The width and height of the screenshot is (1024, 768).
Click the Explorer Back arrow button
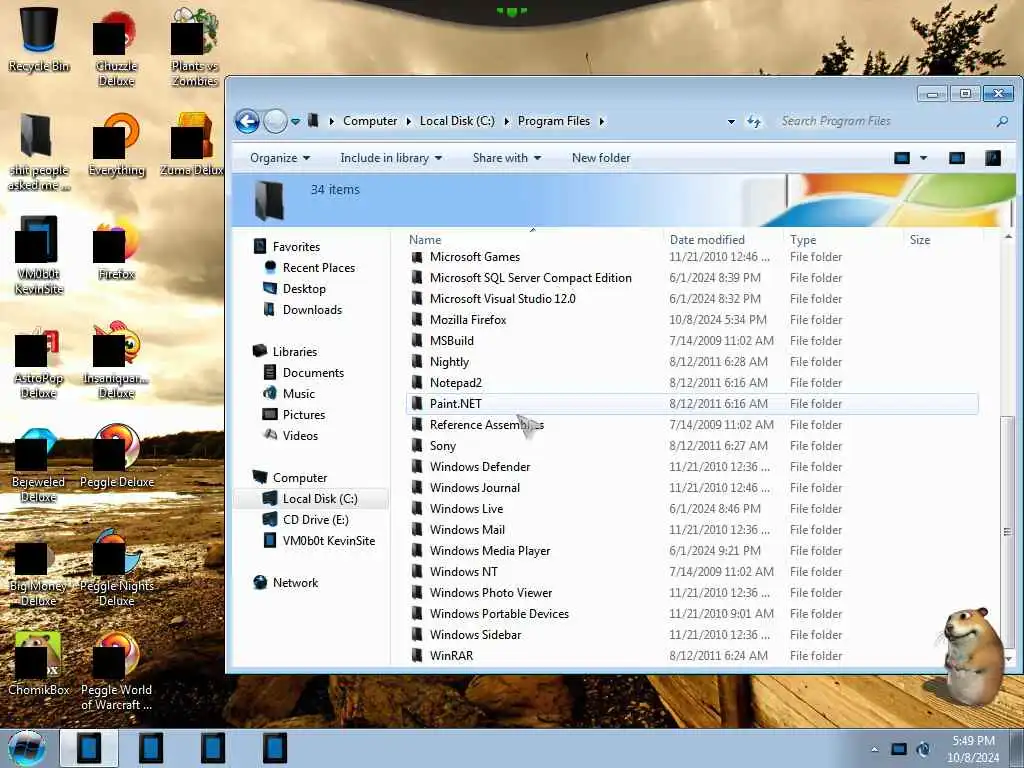coord(247,121)
